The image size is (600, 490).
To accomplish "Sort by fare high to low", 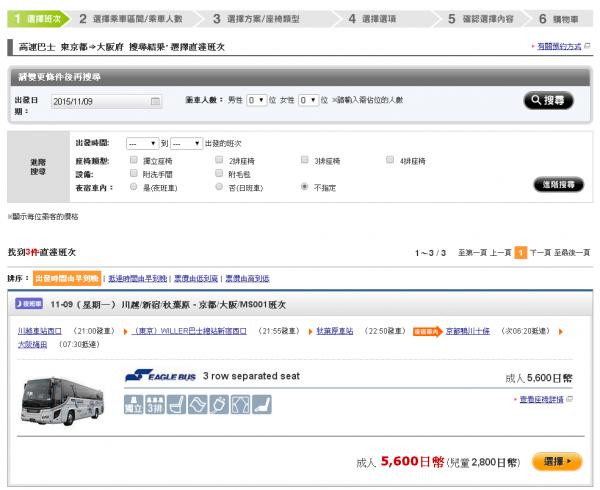I will click(247, 278).
